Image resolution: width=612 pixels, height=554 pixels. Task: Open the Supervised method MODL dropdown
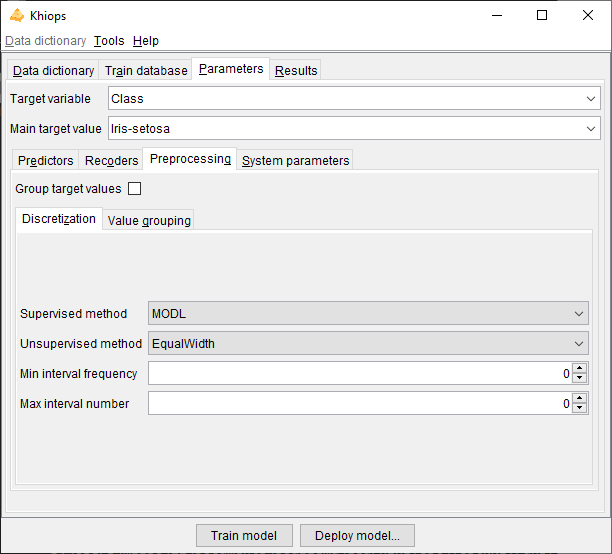[579, 314]
